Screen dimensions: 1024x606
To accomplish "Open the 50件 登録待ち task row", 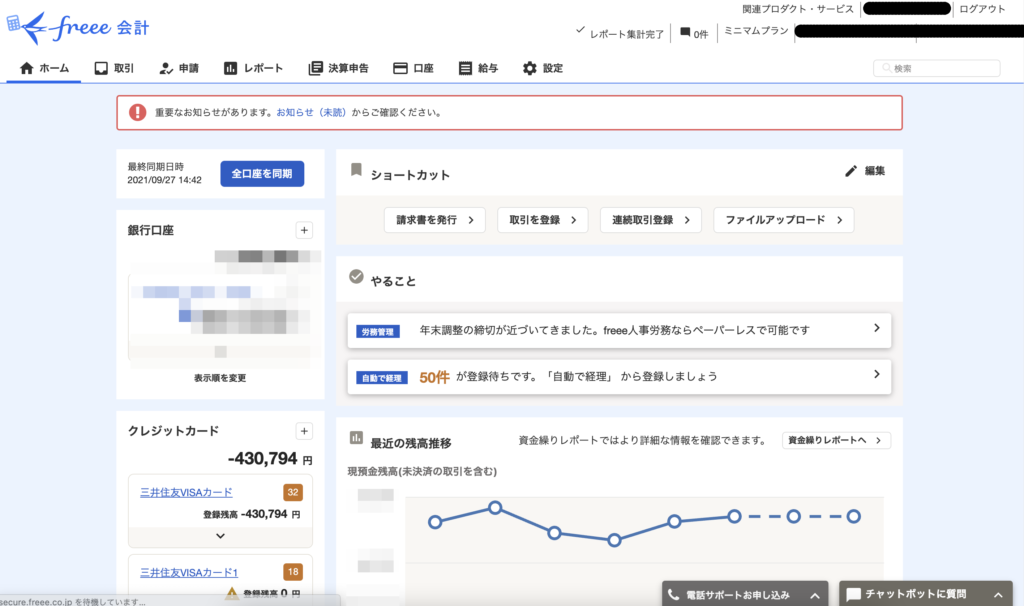I will 619,377.
